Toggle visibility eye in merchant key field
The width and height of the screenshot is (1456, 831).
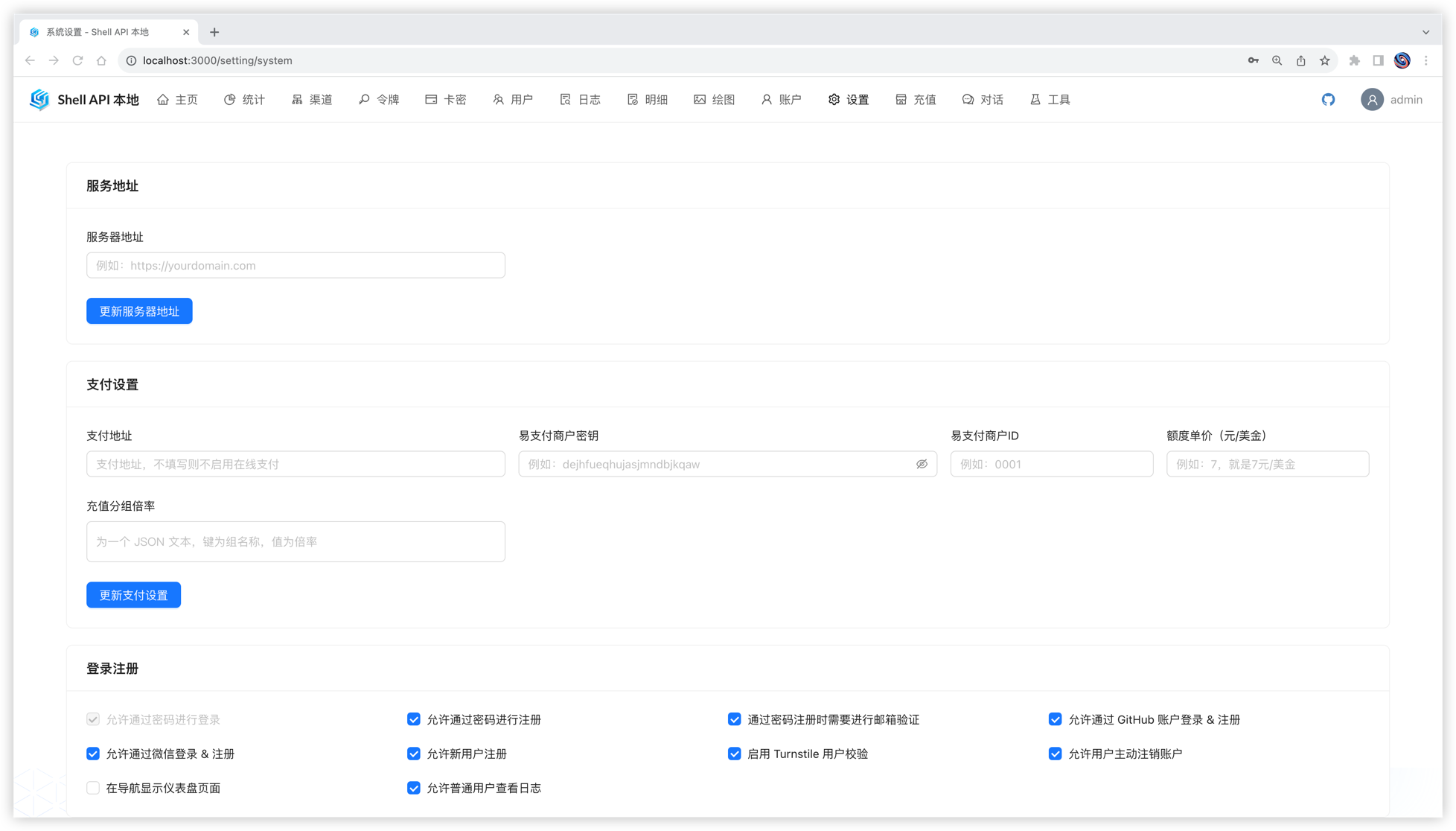(x=922, y=464)
